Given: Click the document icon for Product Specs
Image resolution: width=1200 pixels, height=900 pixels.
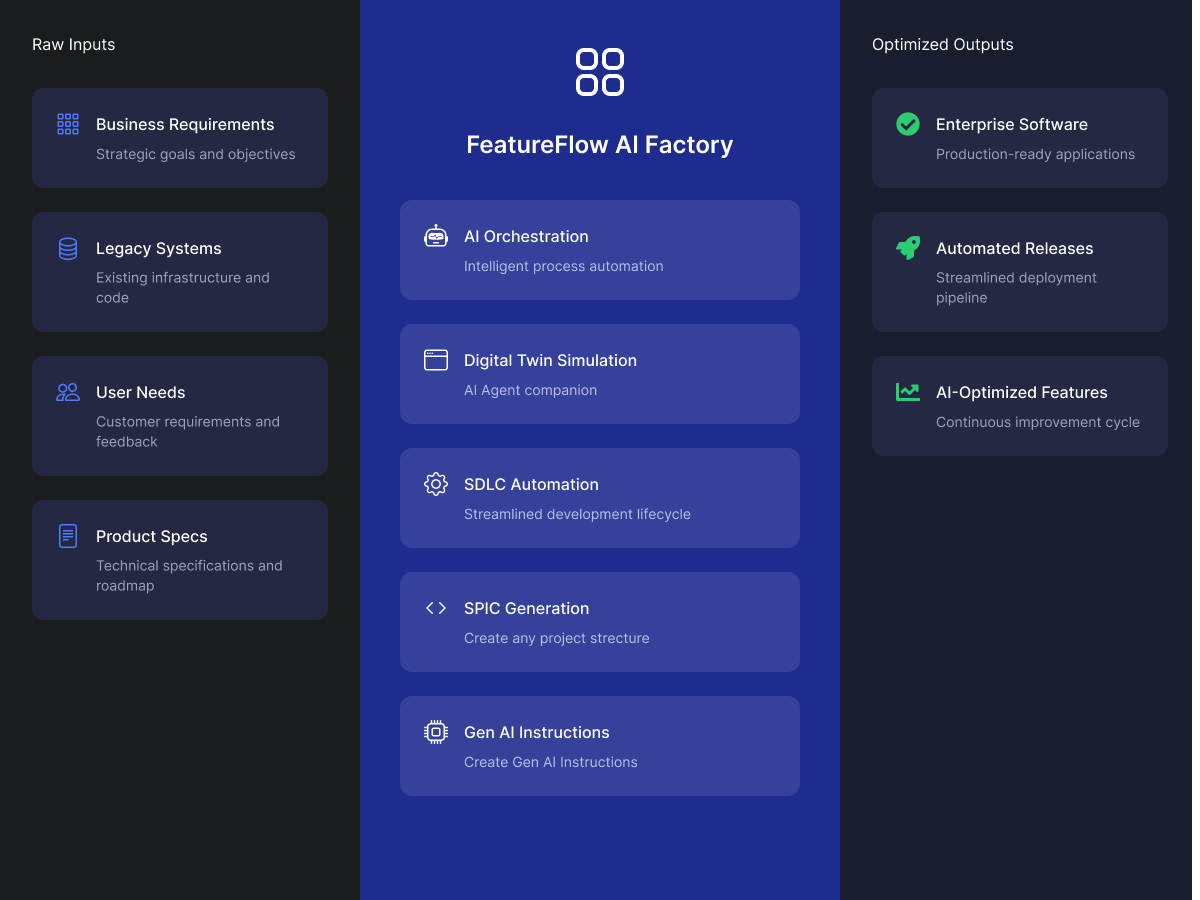Looking at the screenshot, I should click(x=68, y=536).
